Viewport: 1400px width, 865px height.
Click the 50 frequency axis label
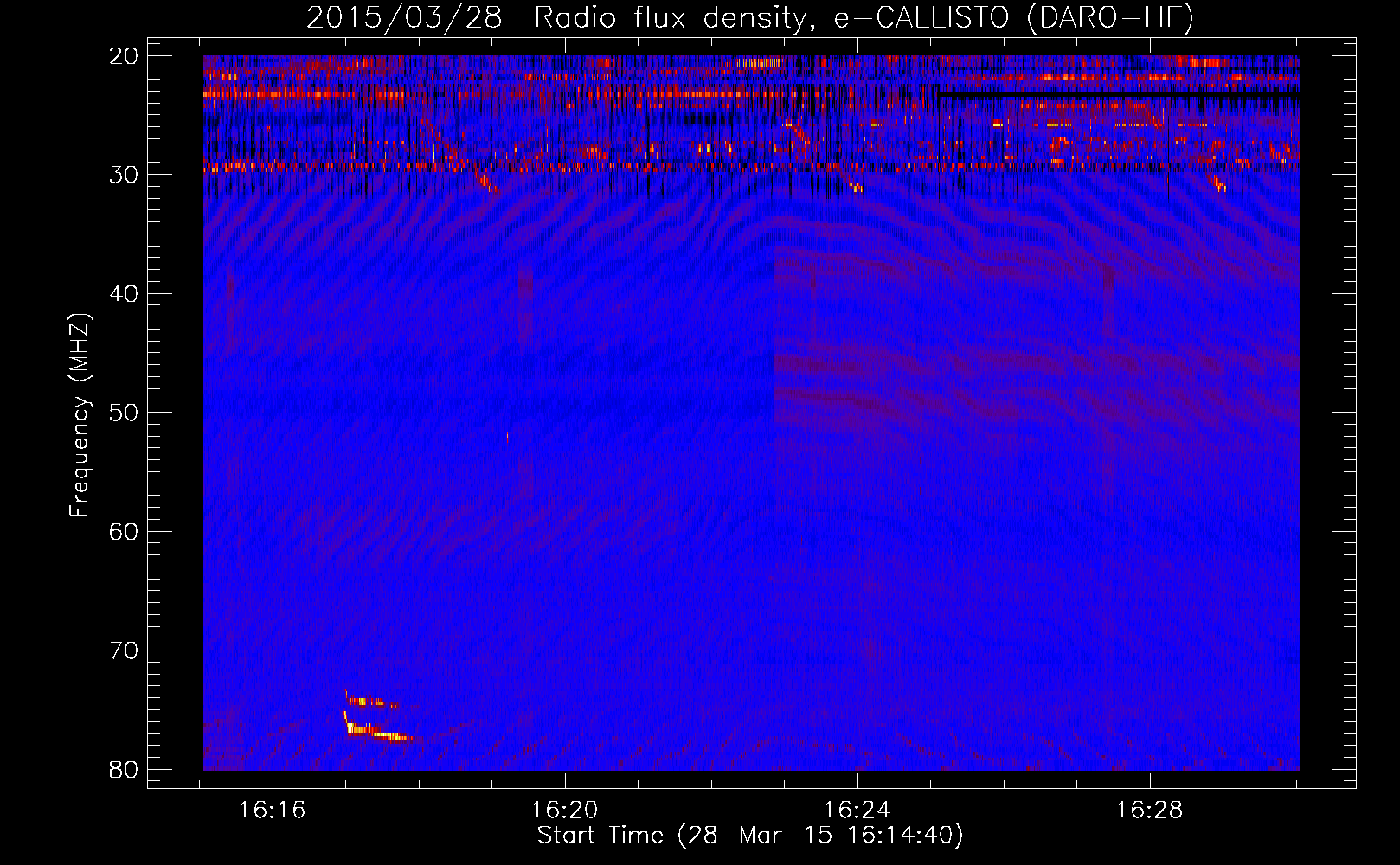pos(124,413)
